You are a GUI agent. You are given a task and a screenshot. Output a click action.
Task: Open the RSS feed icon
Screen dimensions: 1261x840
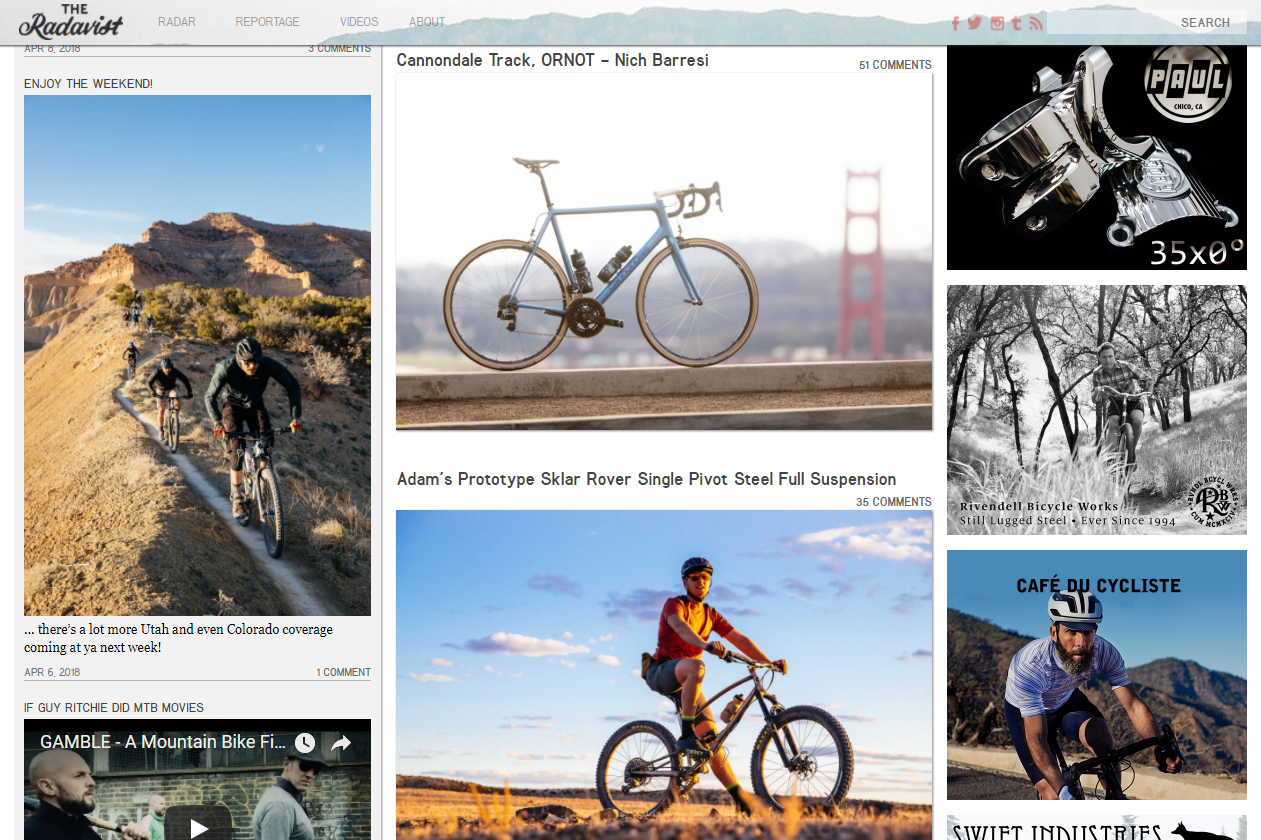[x=1035, y=23]
